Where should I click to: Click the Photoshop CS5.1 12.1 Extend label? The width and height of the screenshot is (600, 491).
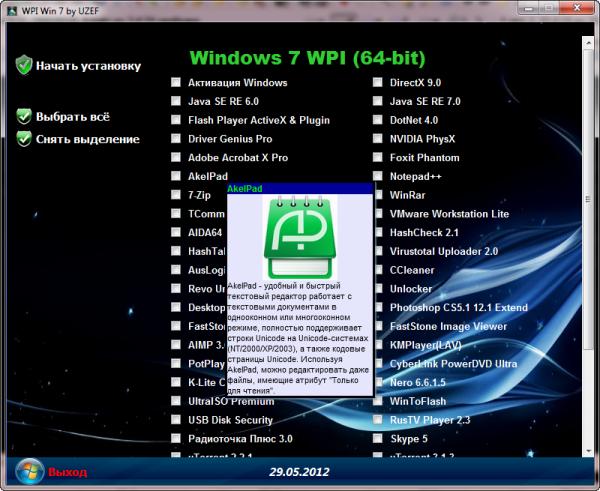click(x=458, y=307)
